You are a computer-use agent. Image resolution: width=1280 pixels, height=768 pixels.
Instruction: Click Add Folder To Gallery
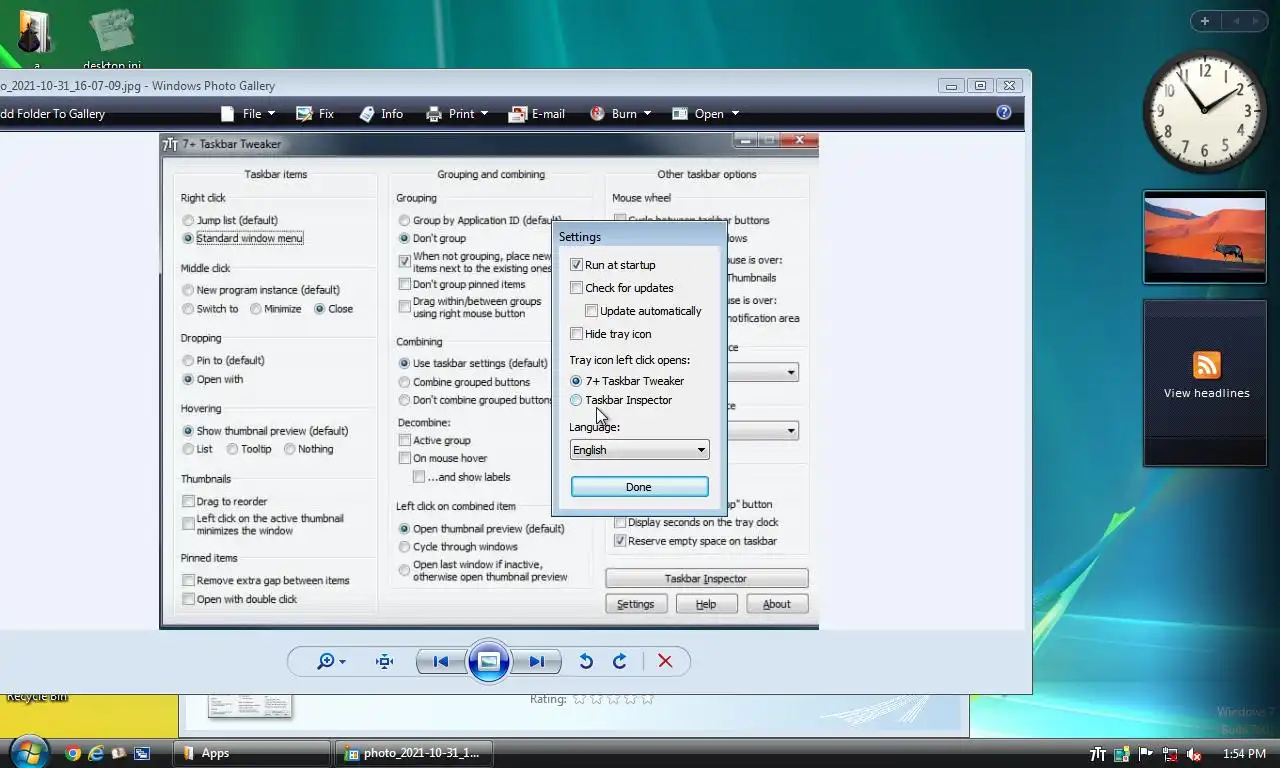coord(52,114)
